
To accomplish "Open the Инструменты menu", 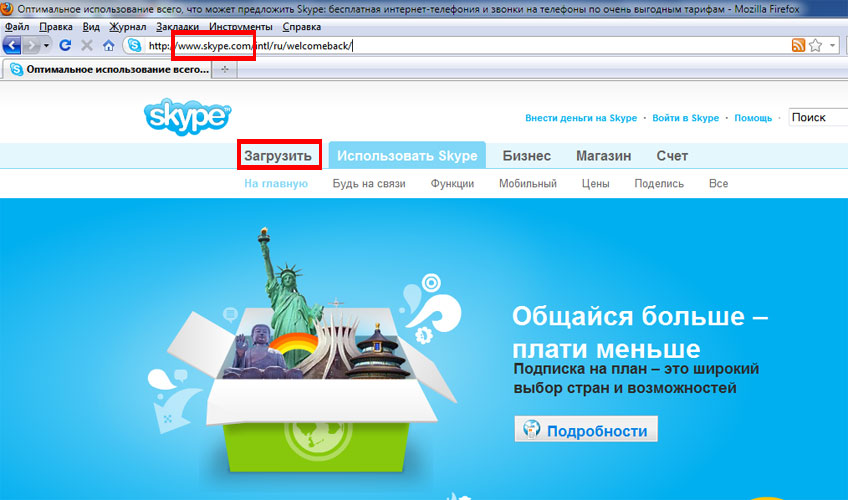I will [241, 26].
